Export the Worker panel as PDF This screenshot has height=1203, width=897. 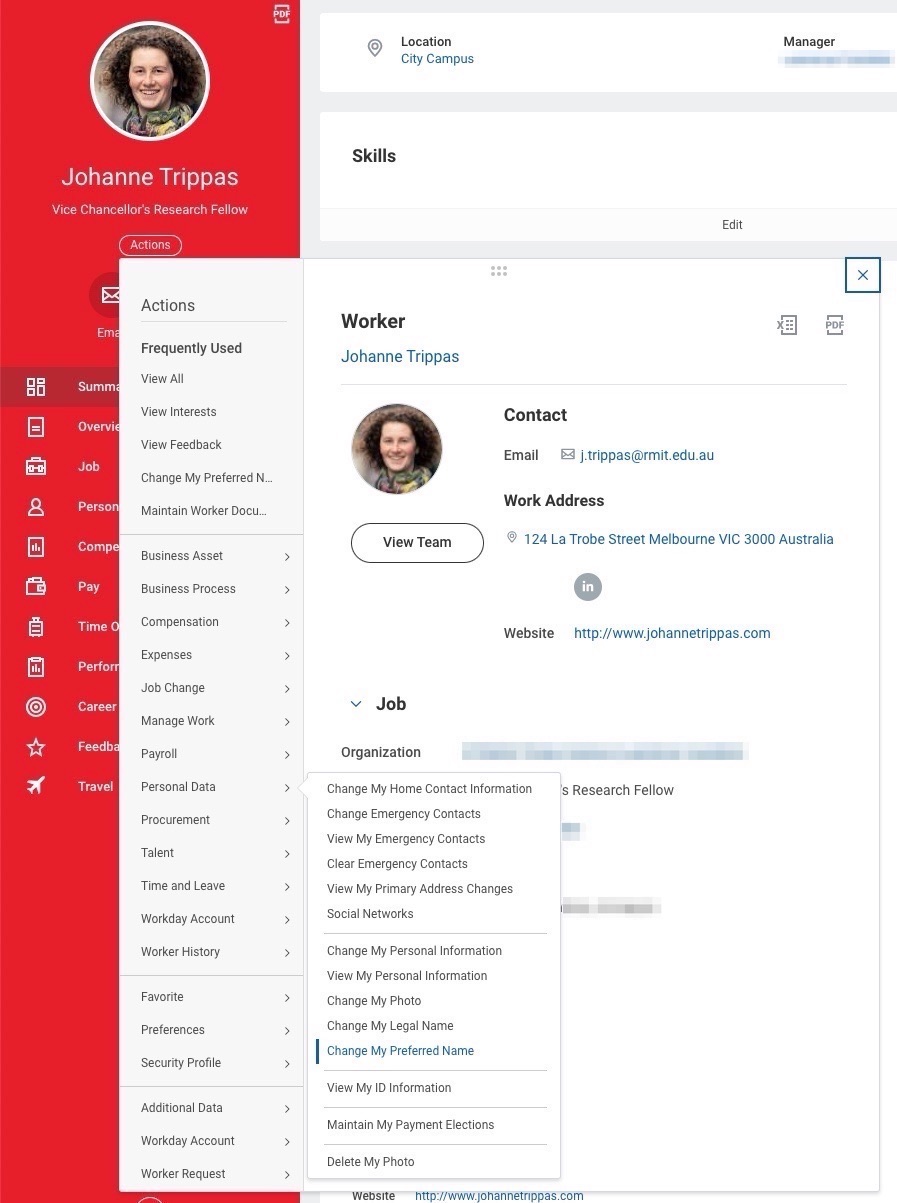click(835, 324)
